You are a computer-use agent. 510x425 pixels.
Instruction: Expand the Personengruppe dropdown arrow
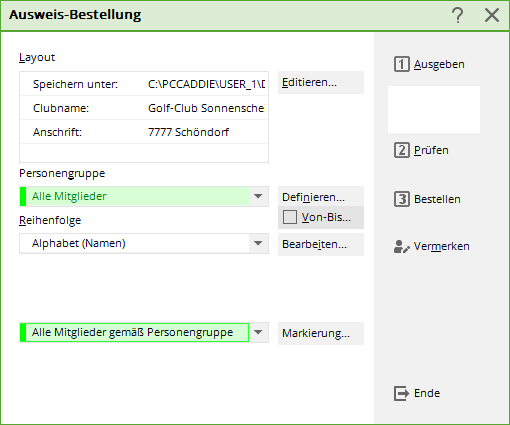click(258, 196)
